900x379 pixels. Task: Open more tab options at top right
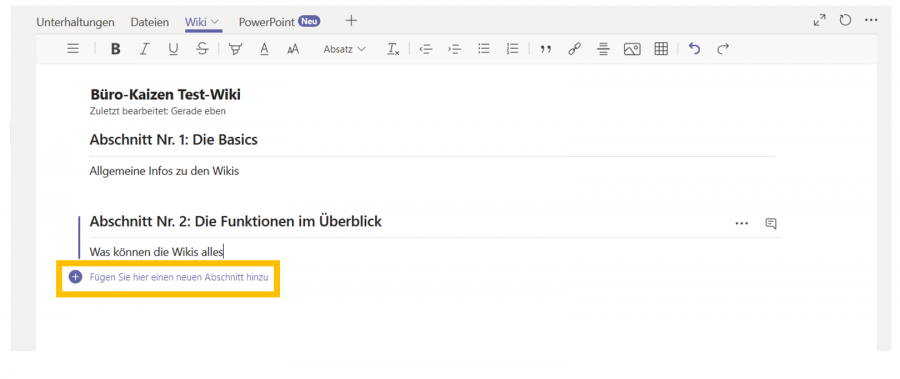(x=871, y=21)
